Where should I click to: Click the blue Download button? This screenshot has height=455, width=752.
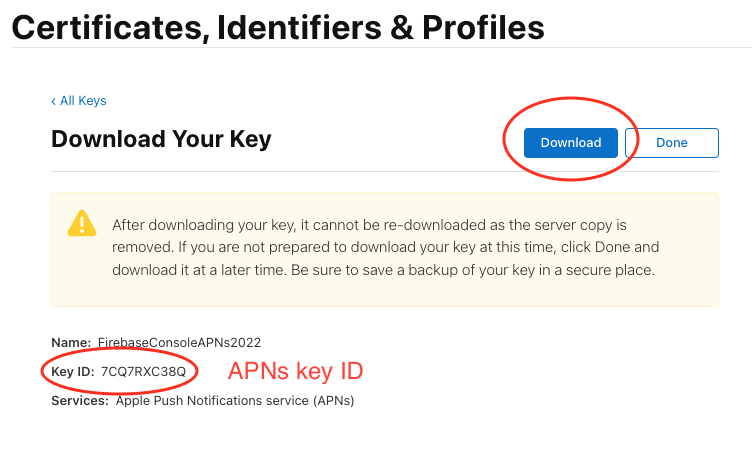(570, 143)
